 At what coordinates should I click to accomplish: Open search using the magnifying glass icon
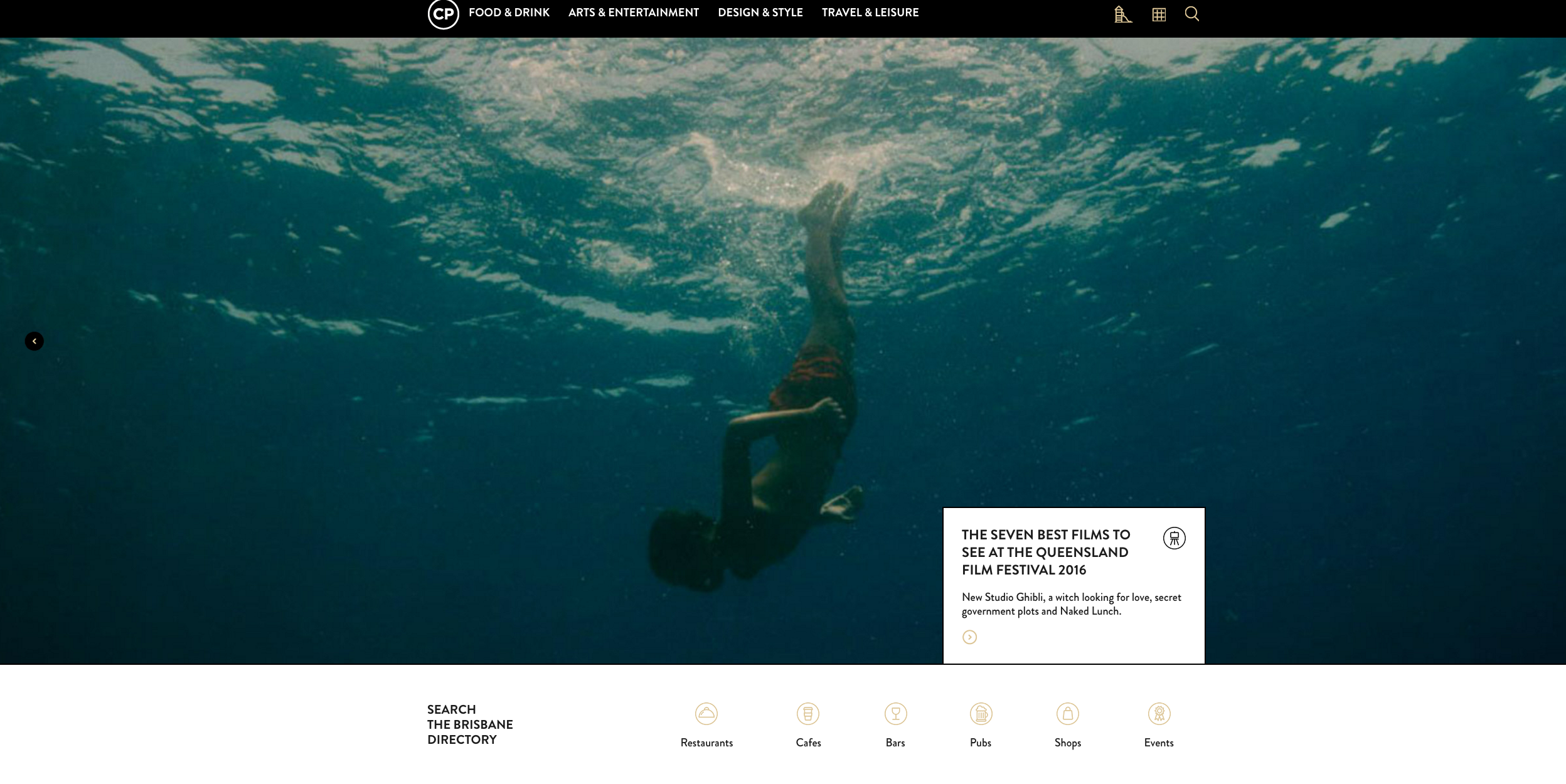[x=1192, y=14]
